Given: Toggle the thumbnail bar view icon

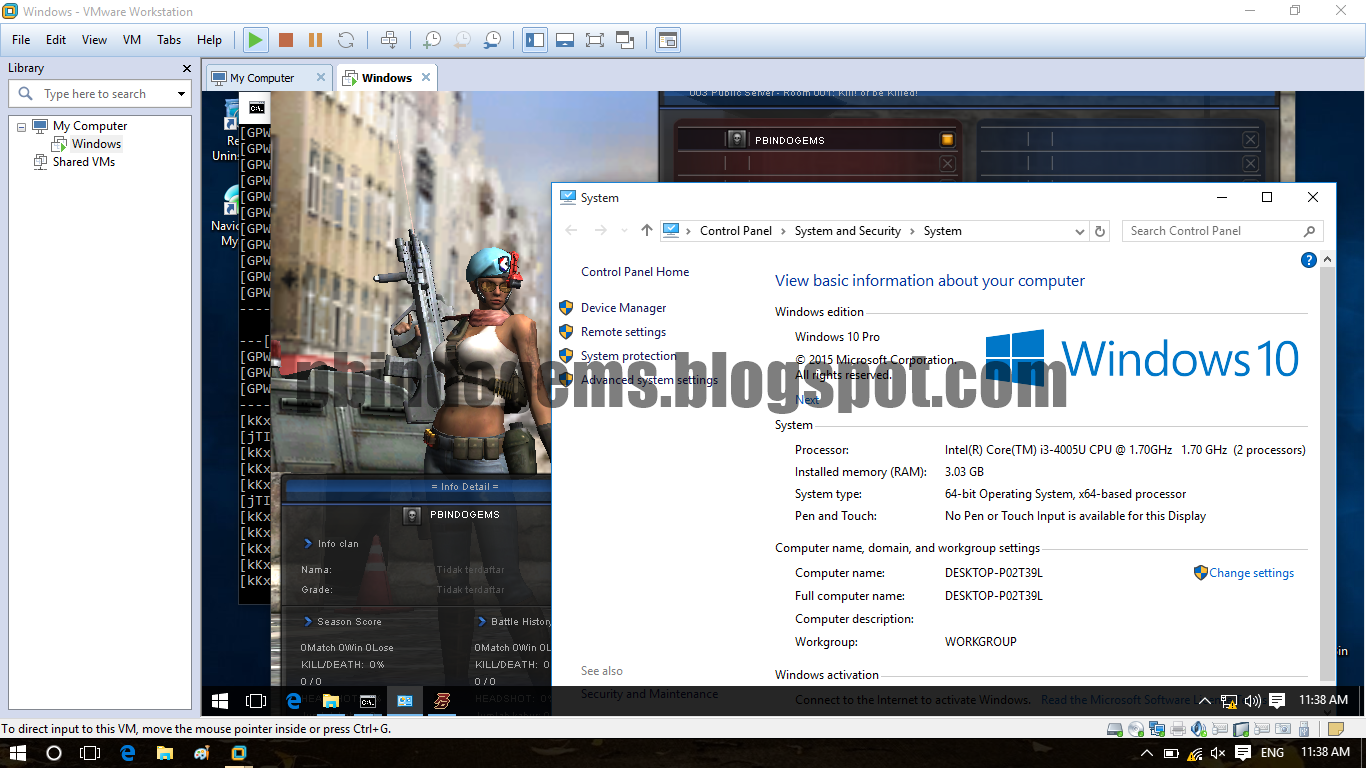Looking at the screenshot, I should (565, 40).
